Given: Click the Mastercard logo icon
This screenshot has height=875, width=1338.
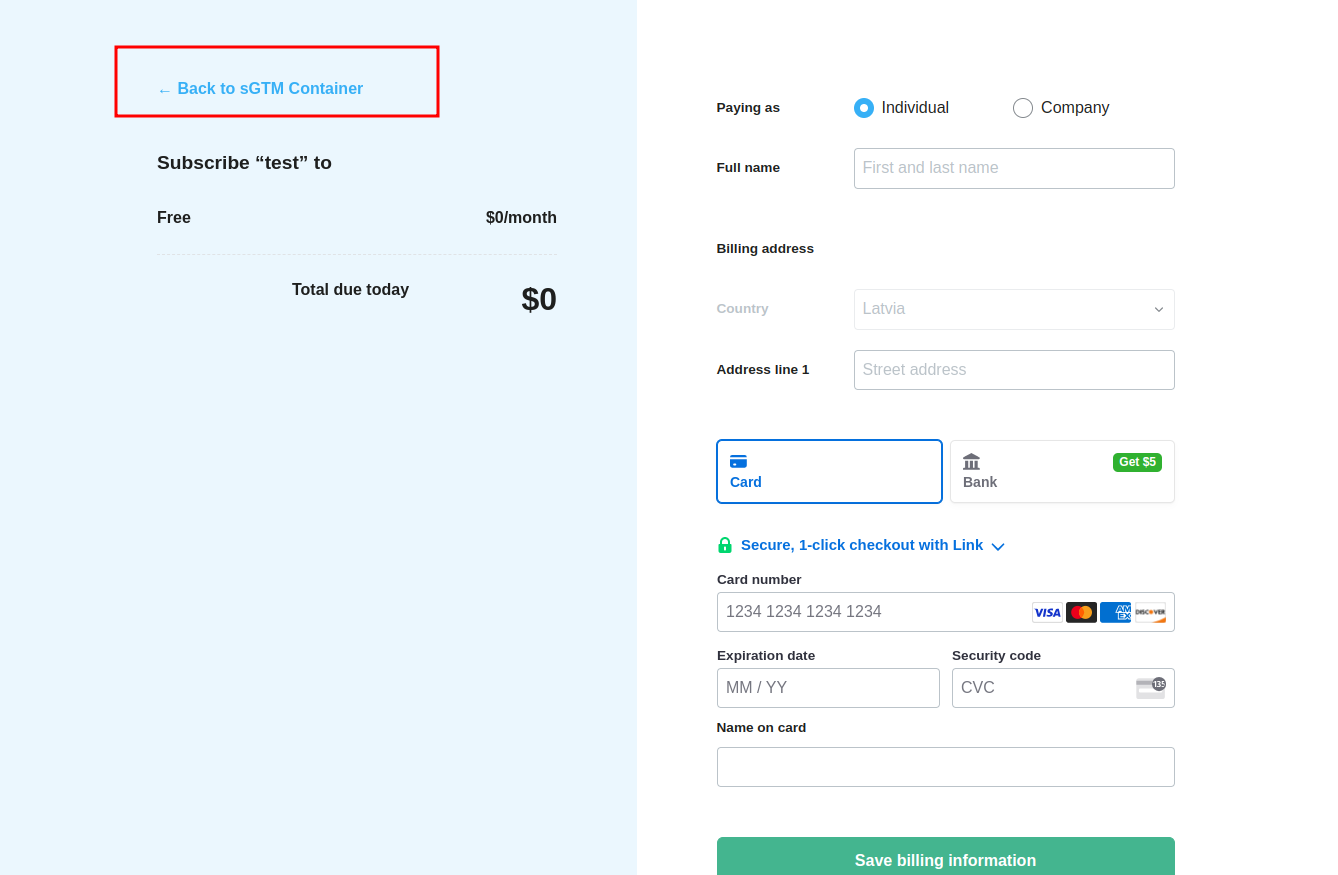Looking at the screenshot, I should pyautogui.click(x=1081, y=612).
